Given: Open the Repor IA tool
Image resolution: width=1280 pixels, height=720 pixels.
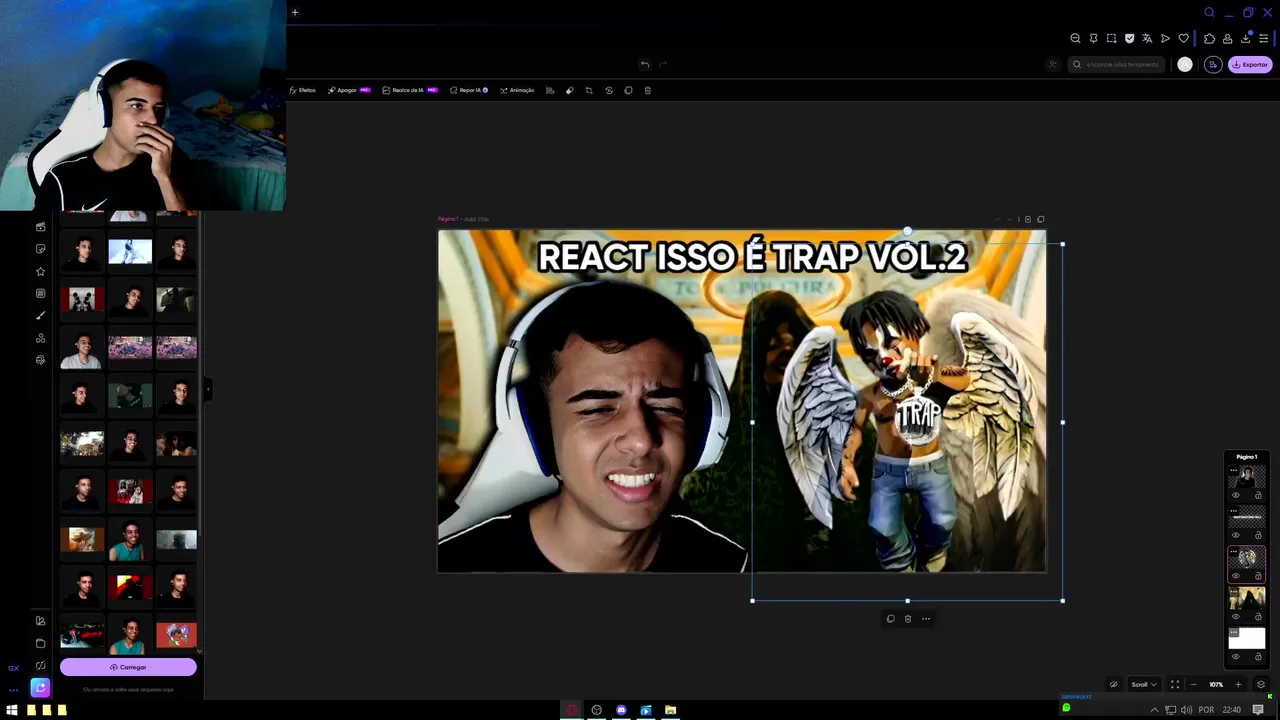Looking at the screenshot, I should [469, 90].
